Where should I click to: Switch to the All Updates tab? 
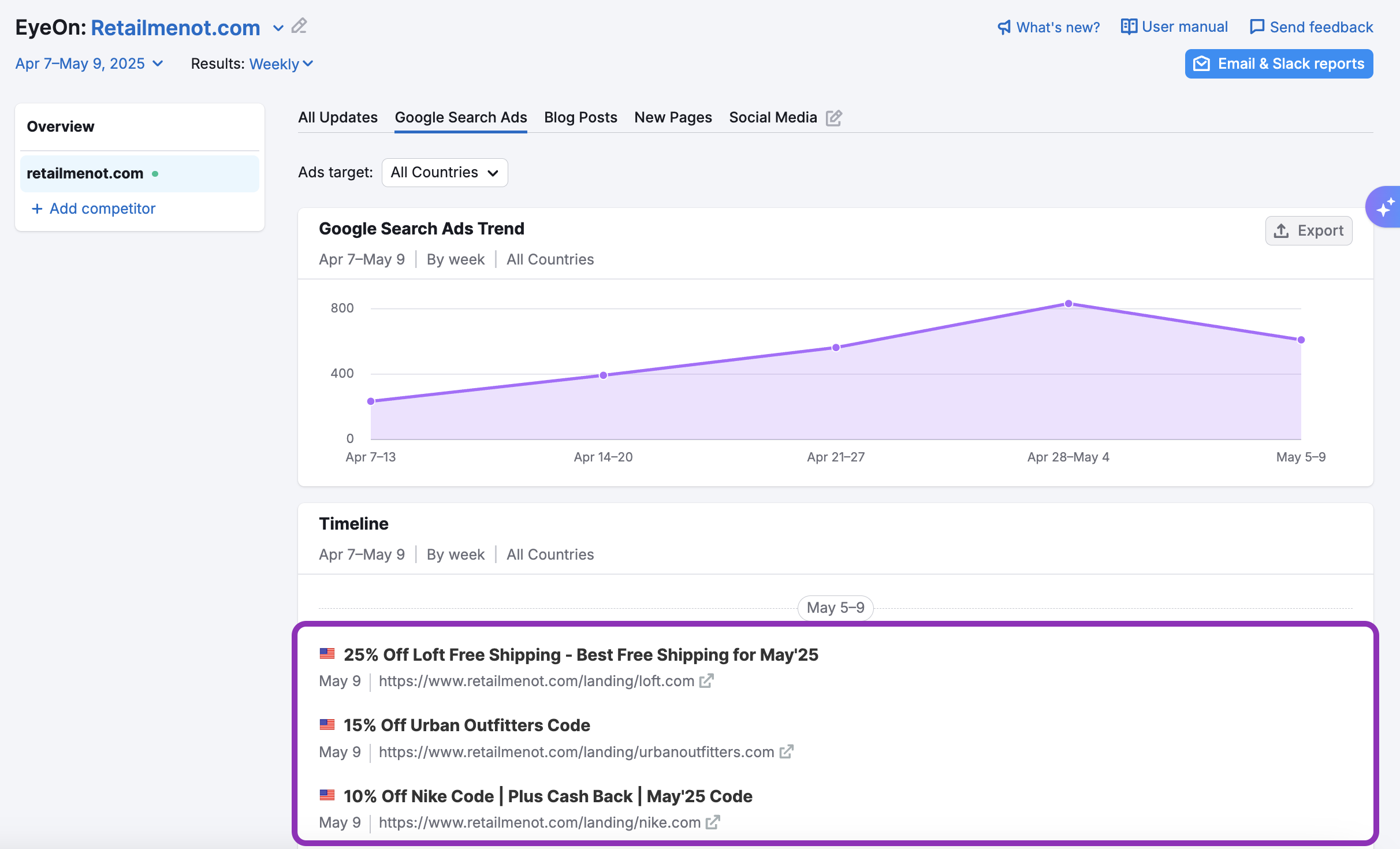pos(338,117)
